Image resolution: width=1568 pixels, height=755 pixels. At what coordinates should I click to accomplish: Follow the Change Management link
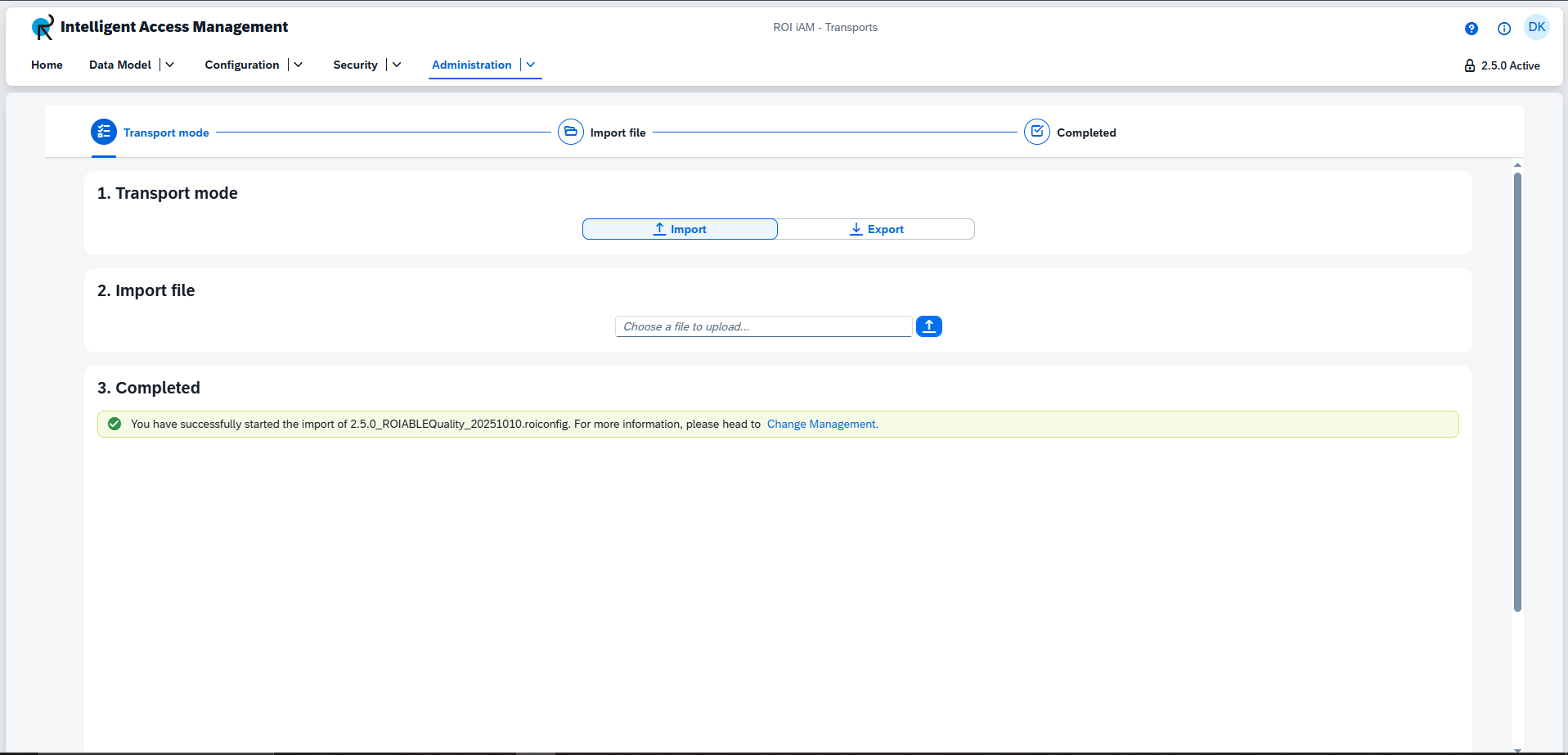click(x=822, y=424)
